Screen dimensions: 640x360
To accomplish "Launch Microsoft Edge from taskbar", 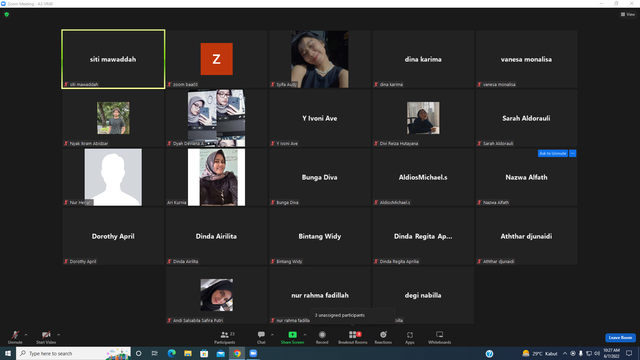I will pyautogui.click(x=171, y=353).
